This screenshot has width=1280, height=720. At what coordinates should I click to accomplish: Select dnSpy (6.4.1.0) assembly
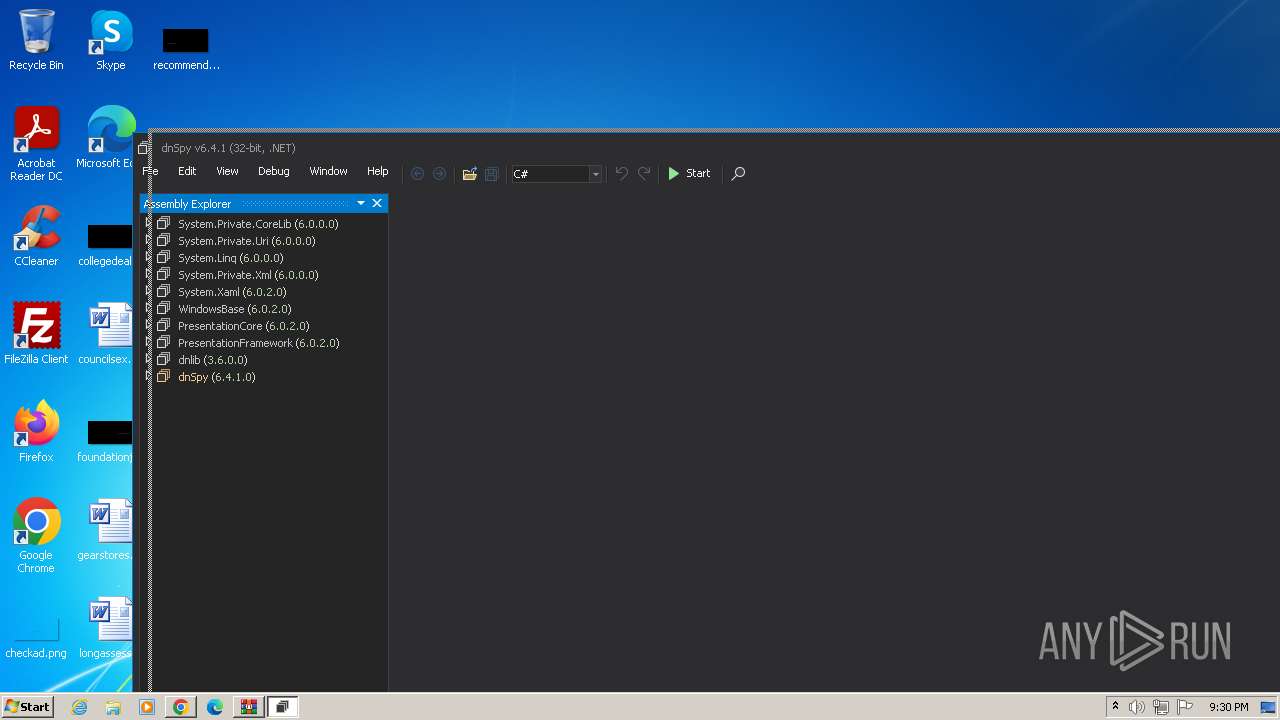click(x=216, y=377)
